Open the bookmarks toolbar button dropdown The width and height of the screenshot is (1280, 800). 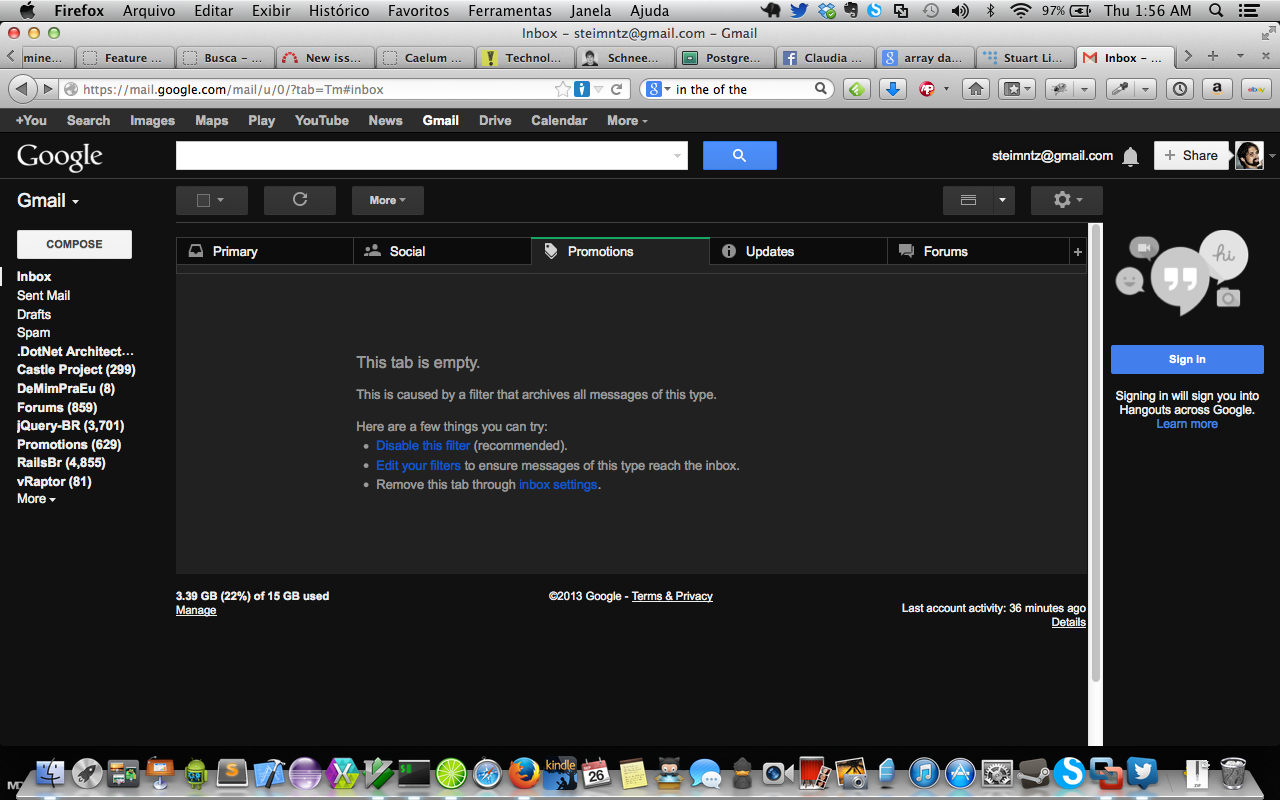(x=1018, y=89)
